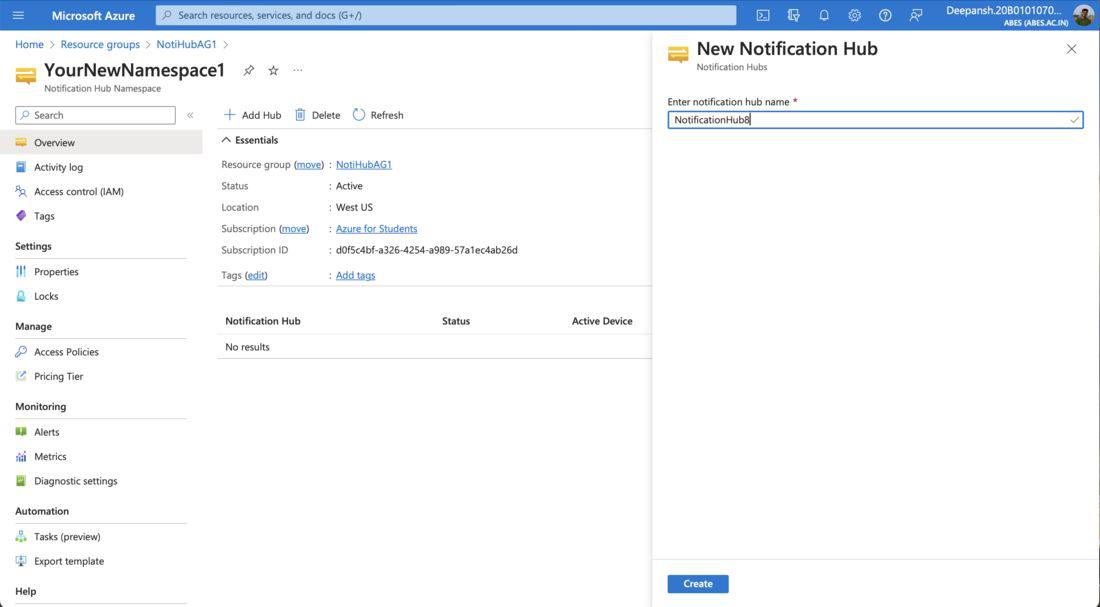Click move link next to Resource group
The image size is (1100, 607).
tap(309, 164)
